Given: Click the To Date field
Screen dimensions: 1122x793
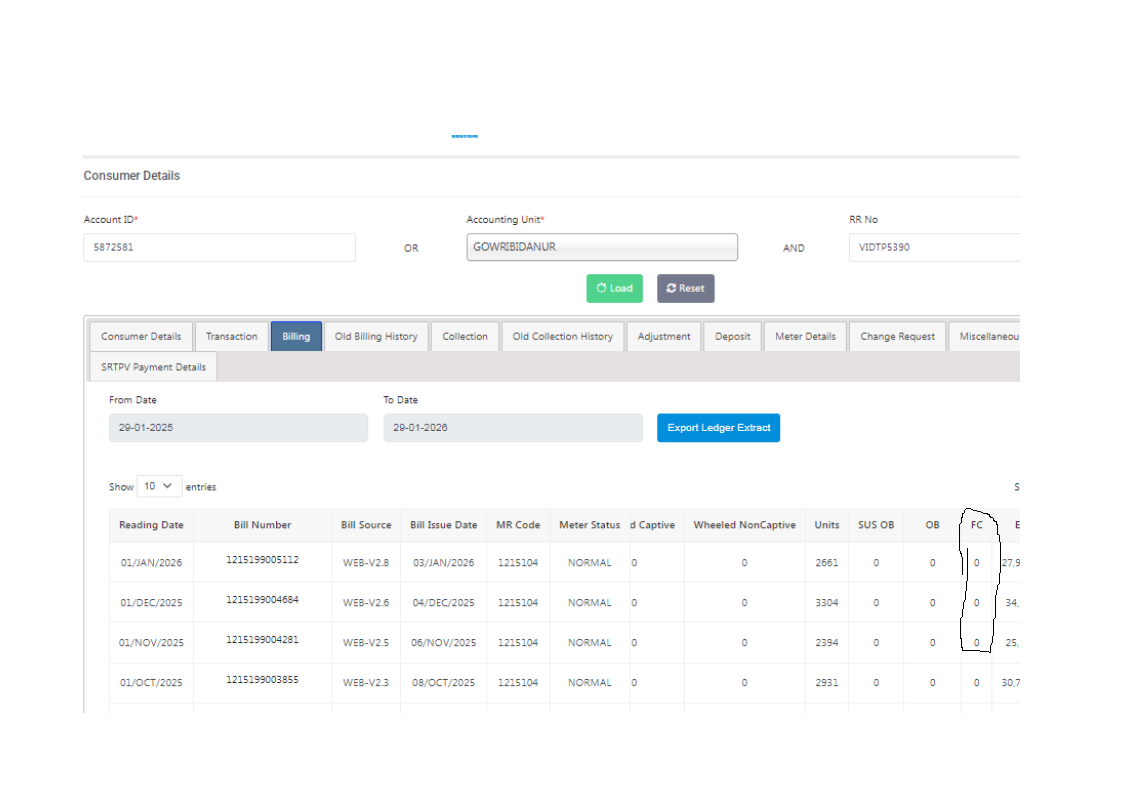Looking at the screenshot, I should [x=512, y=428].
